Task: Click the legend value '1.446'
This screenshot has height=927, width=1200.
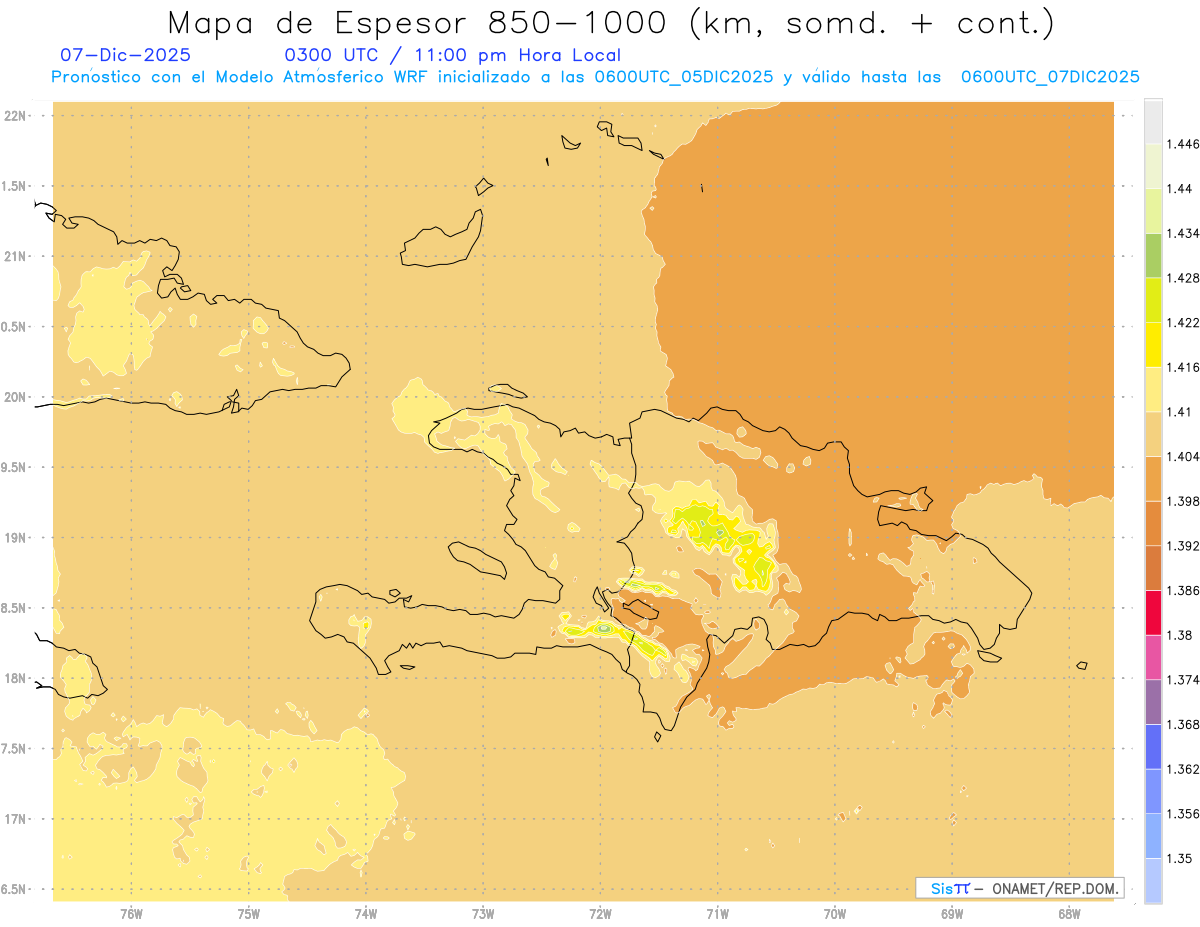Action: pos(1182,144)
